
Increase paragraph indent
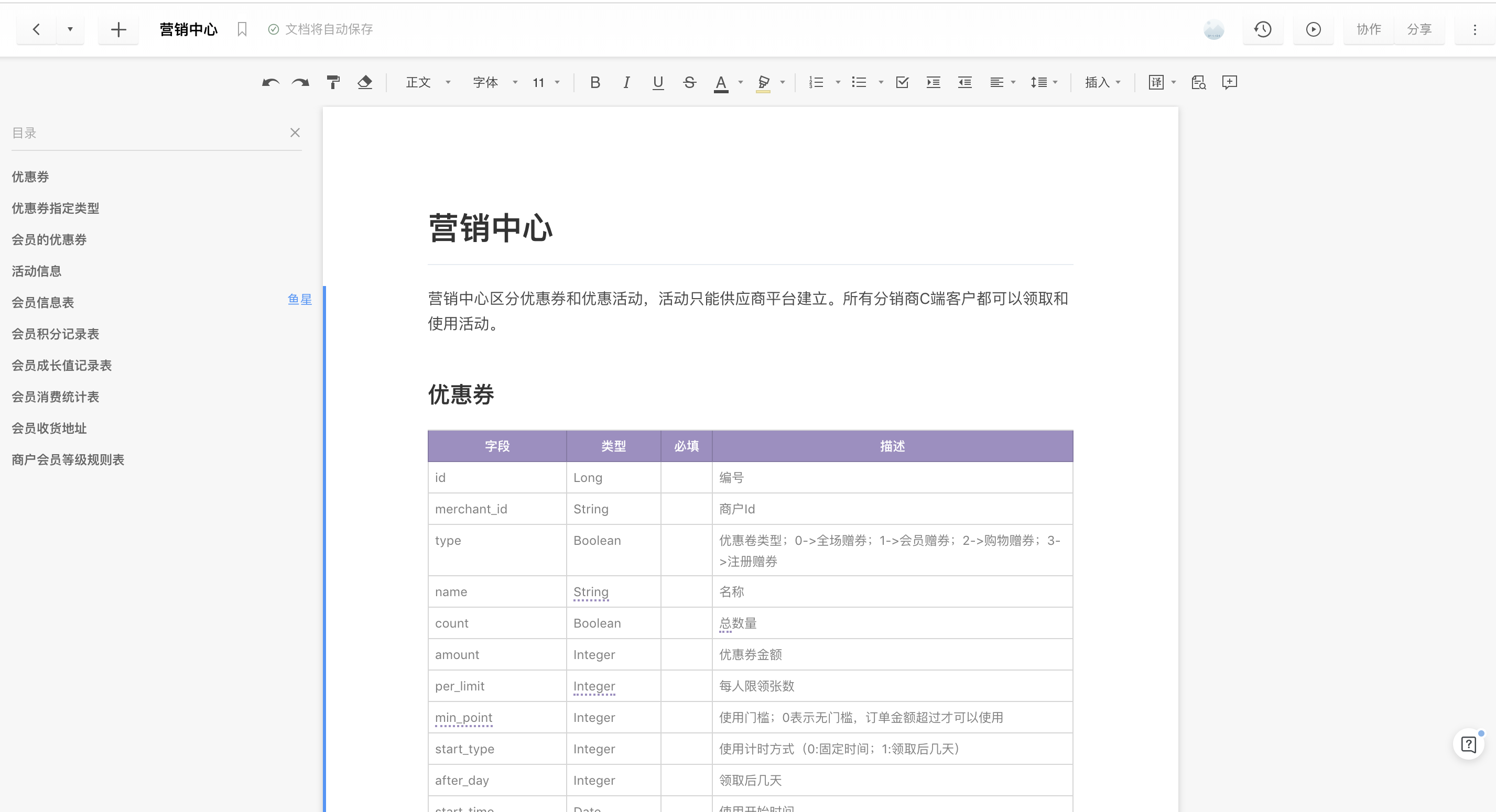click(x=933, y=82)
